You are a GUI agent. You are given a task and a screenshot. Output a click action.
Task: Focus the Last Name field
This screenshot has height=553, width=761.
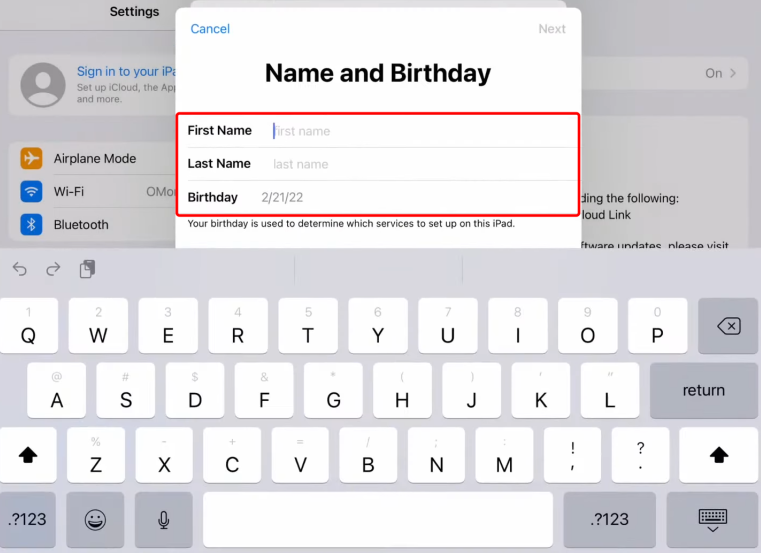point(378,164)
